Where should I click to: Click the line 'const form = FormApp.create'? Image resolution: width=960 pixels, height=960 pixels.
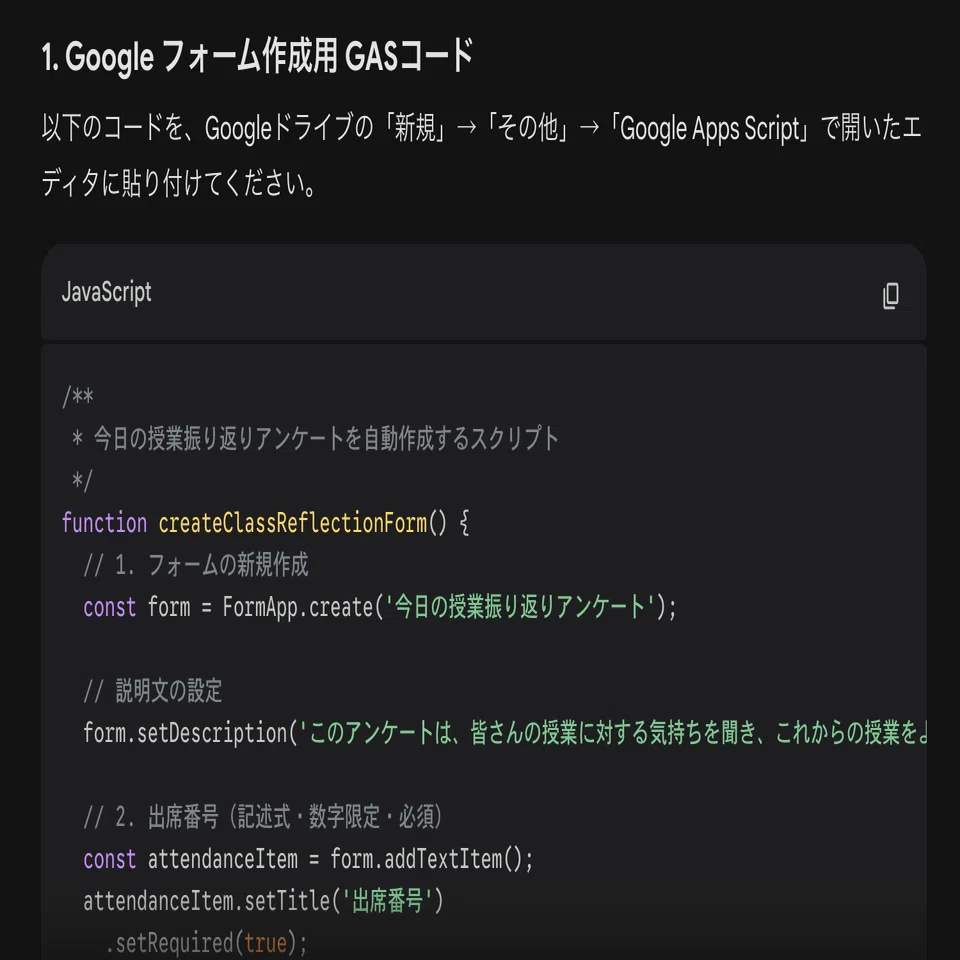click(380, 607)
